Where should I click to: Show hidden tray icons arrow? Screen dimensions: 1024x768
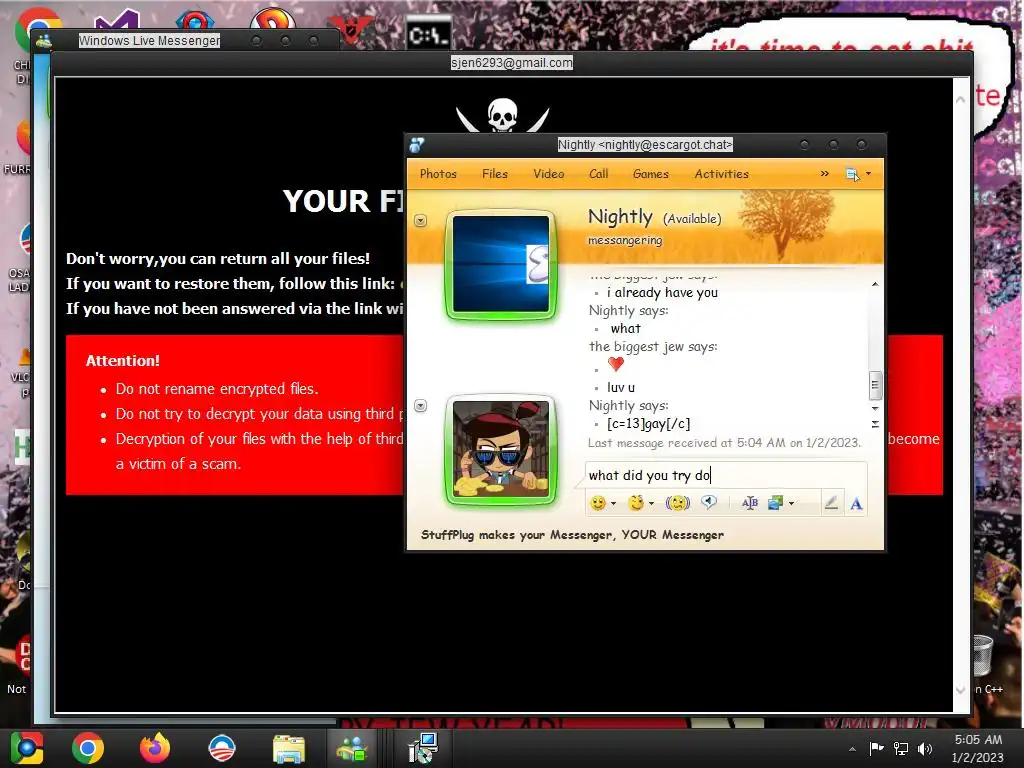click(x=852, y=749)
